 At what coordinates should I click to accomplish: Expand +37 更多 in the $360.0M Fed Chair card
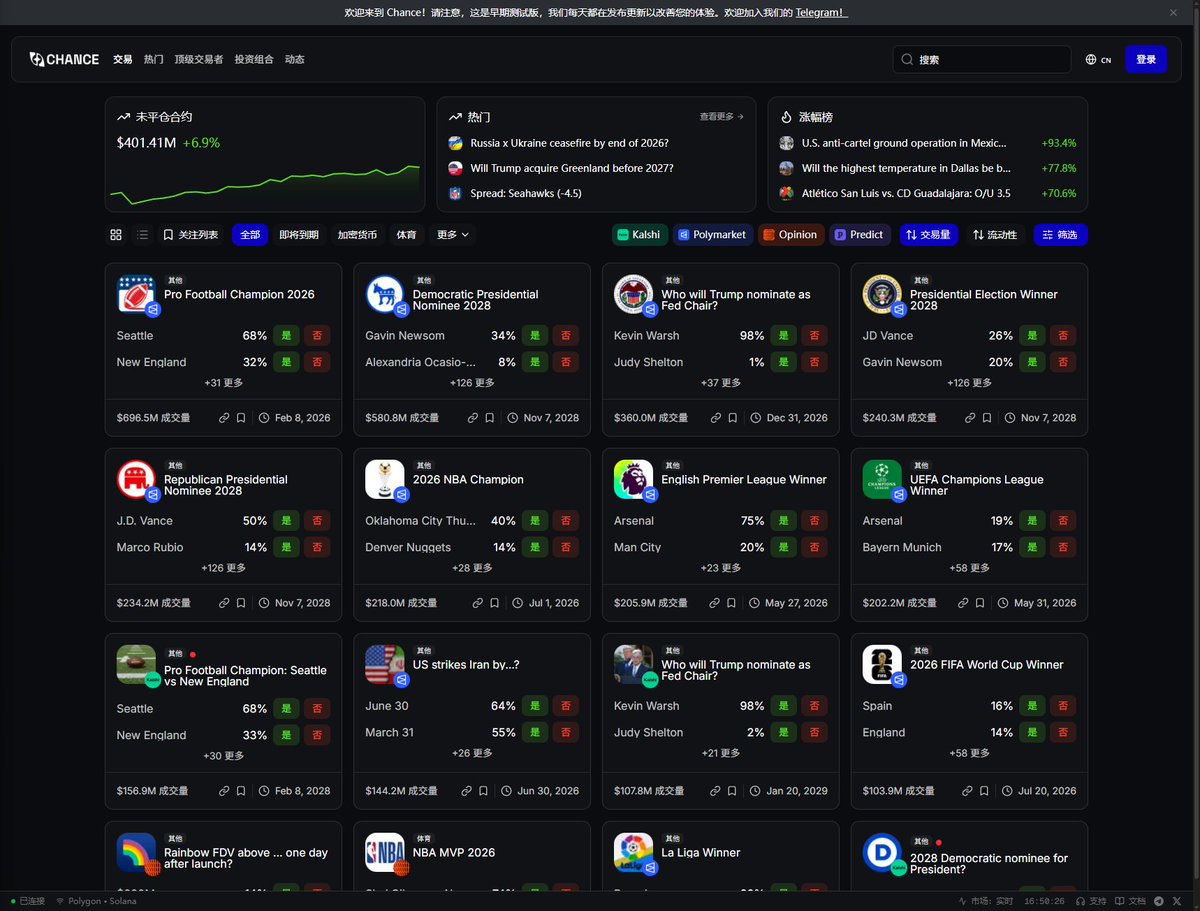pos(720,383)
